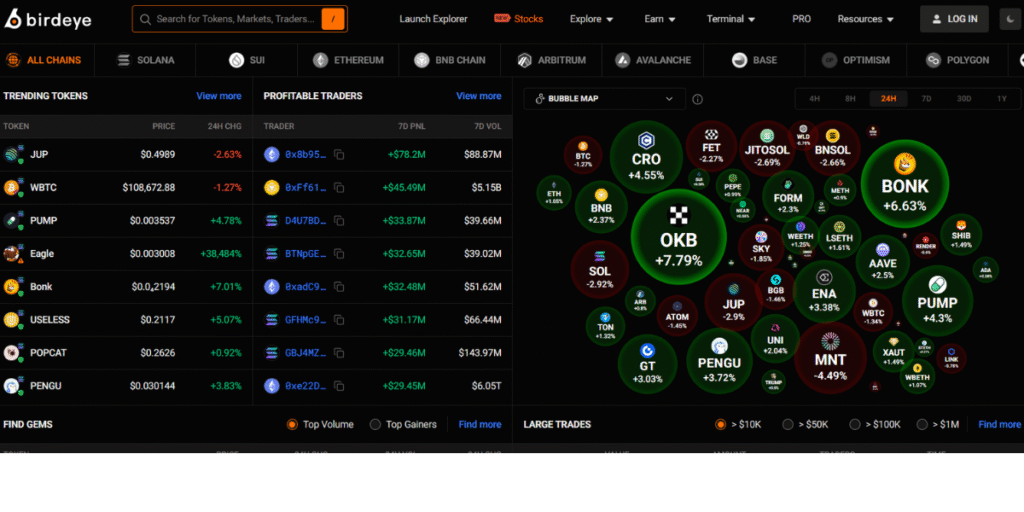Click the Birdeye logo icon

tap(14, 18)
